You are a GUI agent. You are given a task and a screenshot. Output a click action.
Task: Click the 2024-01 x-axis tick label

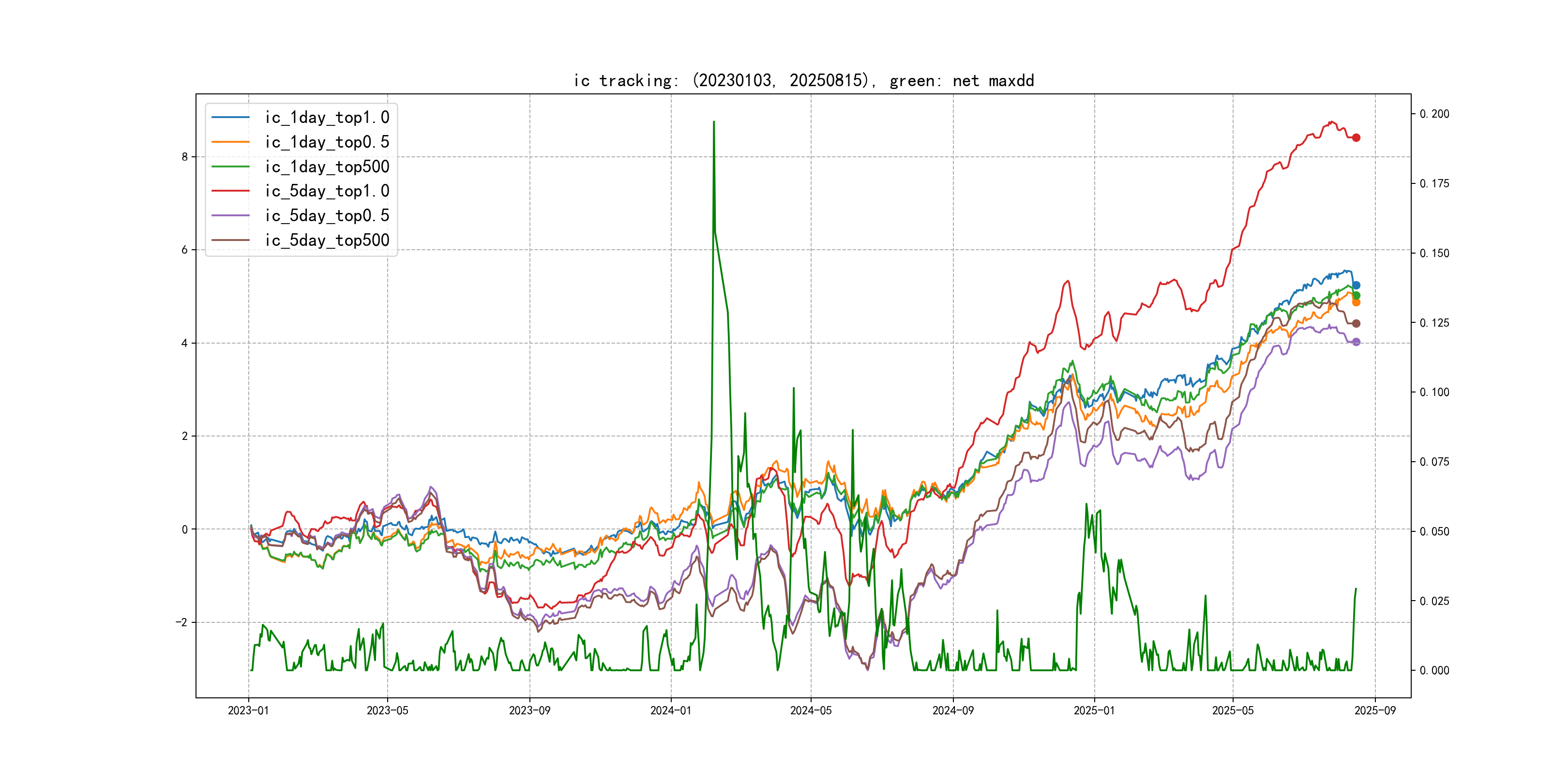click(671, 710)
